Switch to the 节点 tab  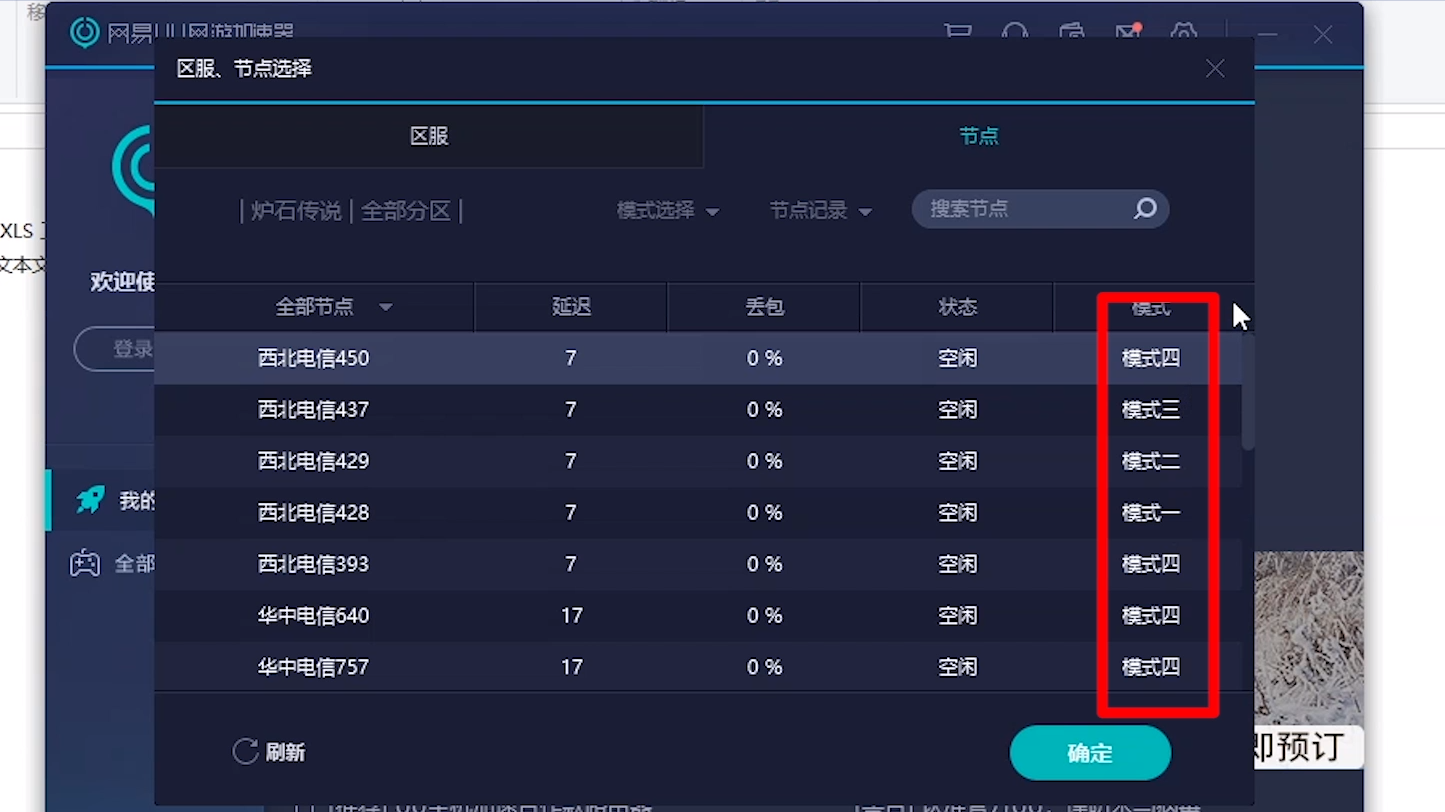tap(979, 136)
